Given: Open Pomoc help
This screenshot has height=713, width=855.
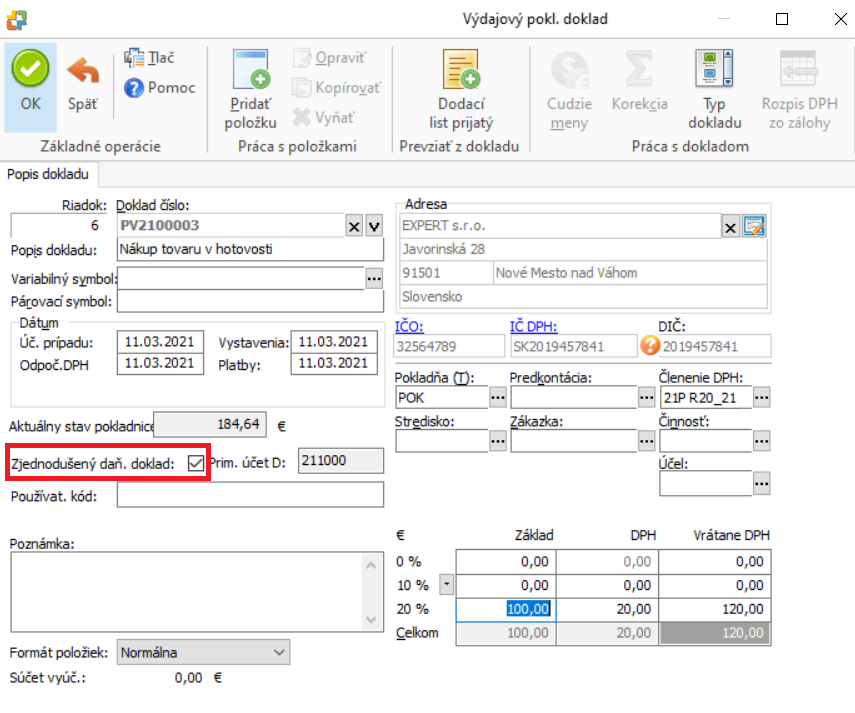Looking at the screenshot, I should 160,88.
